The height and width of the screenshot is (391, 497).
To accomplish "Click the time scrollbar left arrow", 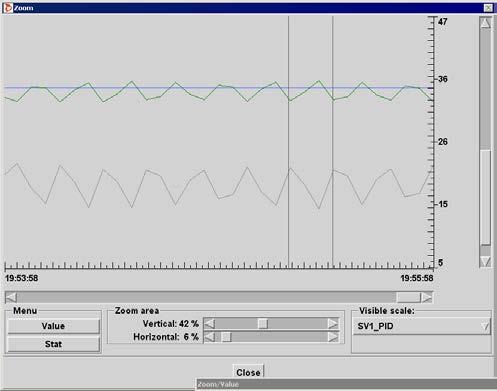I will point(11,297).
